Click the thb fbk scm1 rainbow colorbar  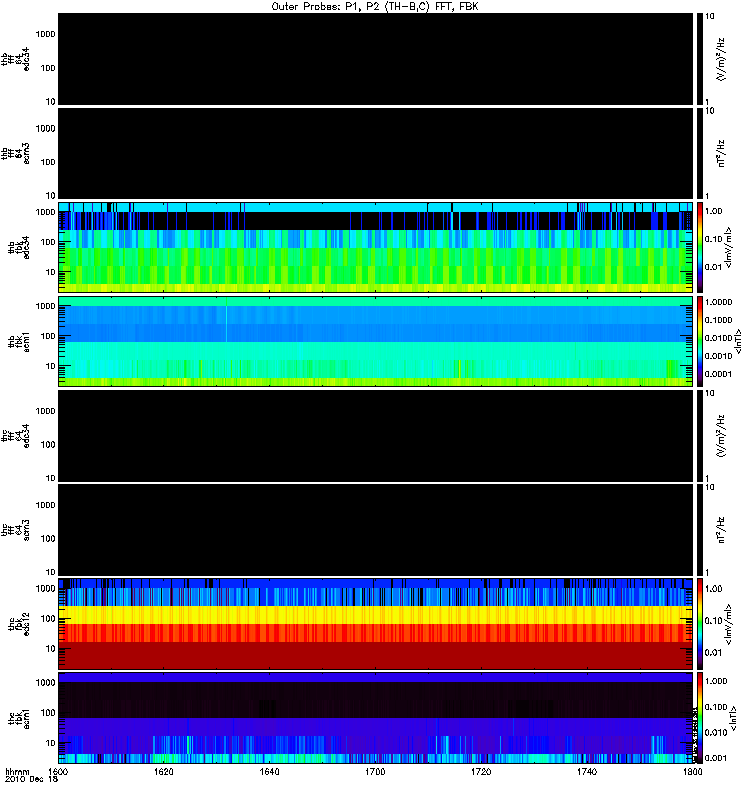[x=700, y=341]
